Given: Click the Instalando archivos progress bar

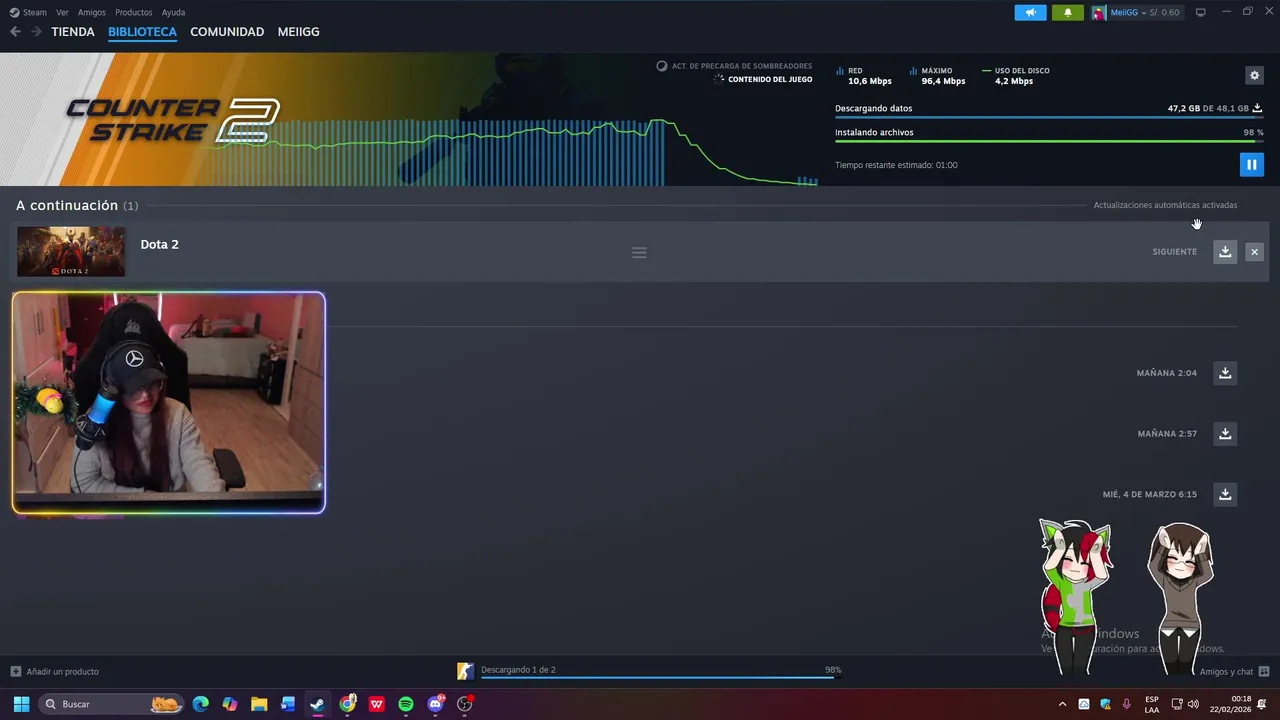Looking at the screenshot, I should [x=1049, y=141].
